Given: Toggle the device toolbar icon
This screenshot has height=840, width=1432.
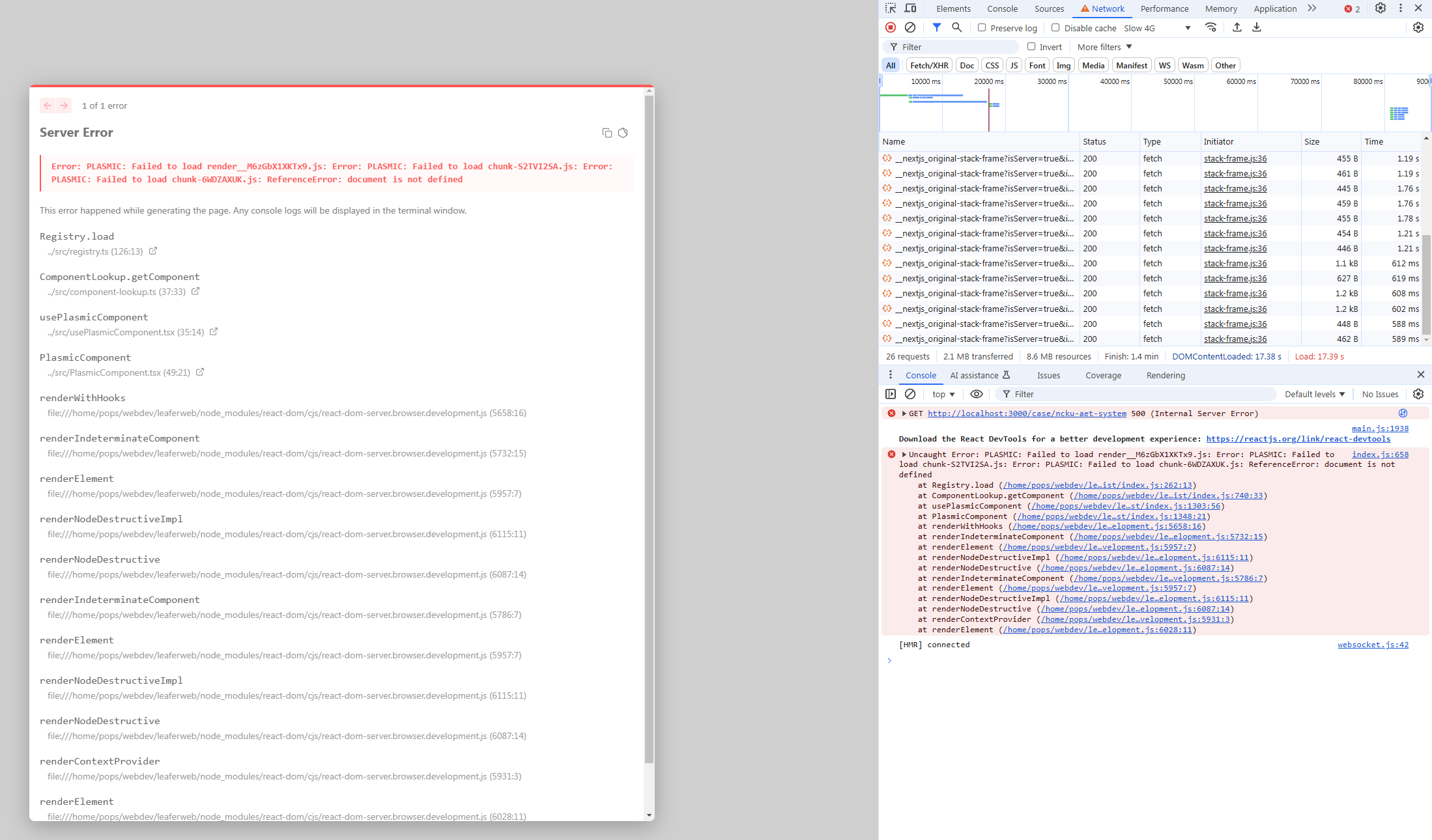Looking at the screenshot, I should tap(910, 8).
